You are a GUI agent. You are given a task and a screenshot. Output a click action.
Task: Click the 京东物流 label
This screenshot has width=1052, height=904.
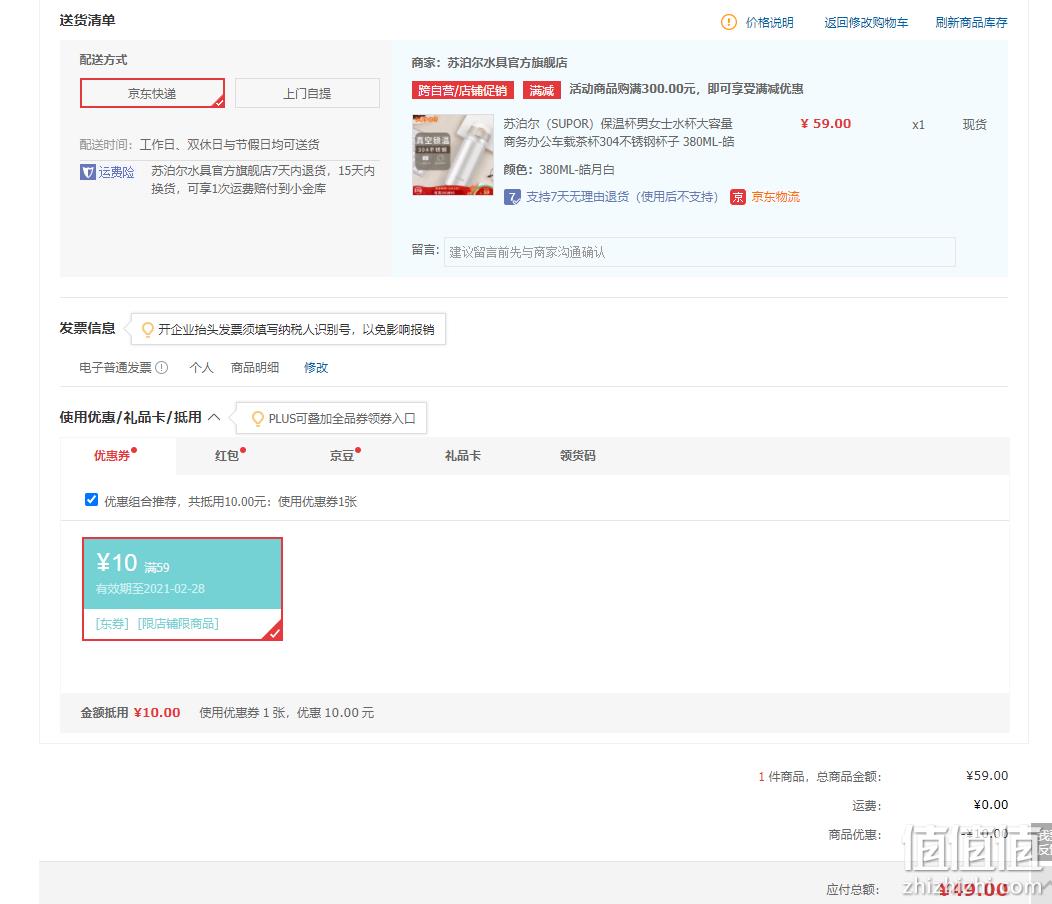(x=776, y=197)
